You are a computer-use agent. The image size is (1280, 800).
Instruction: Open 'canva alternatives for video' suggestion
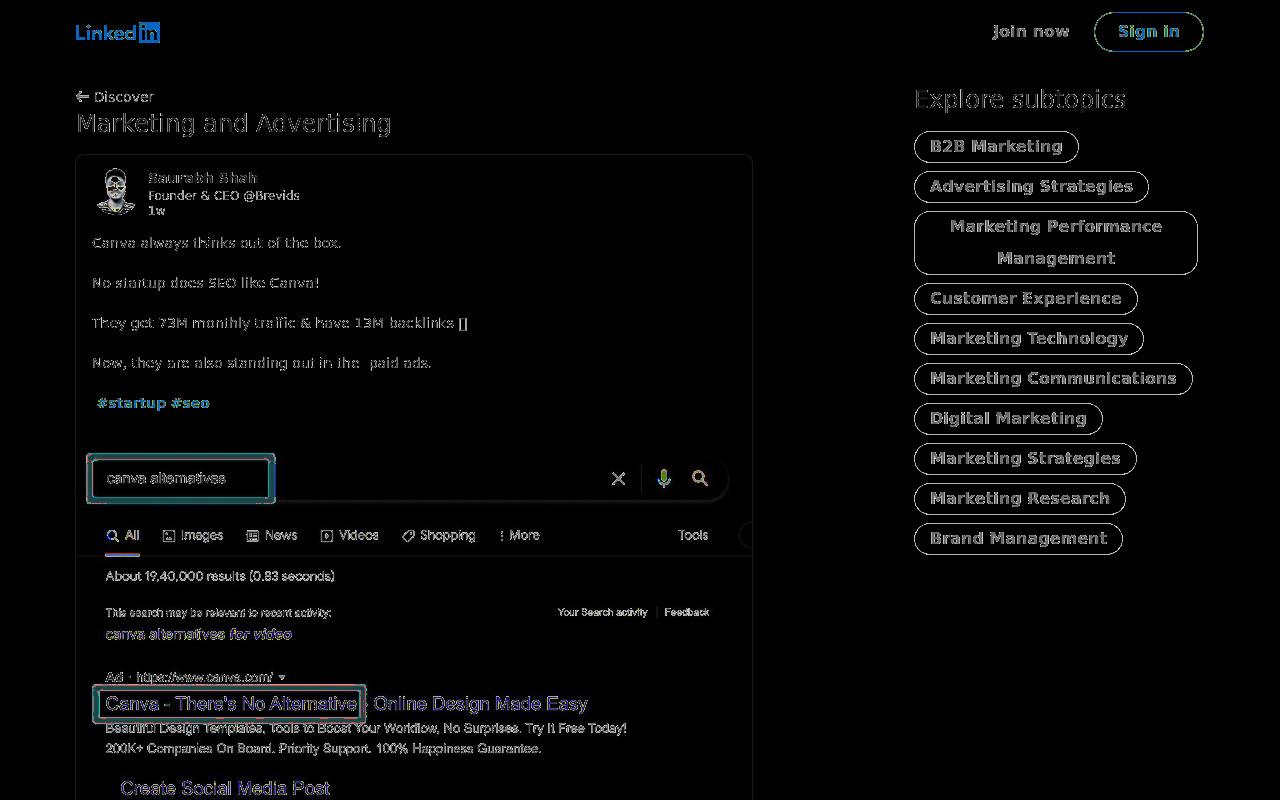tap(199, 634)
